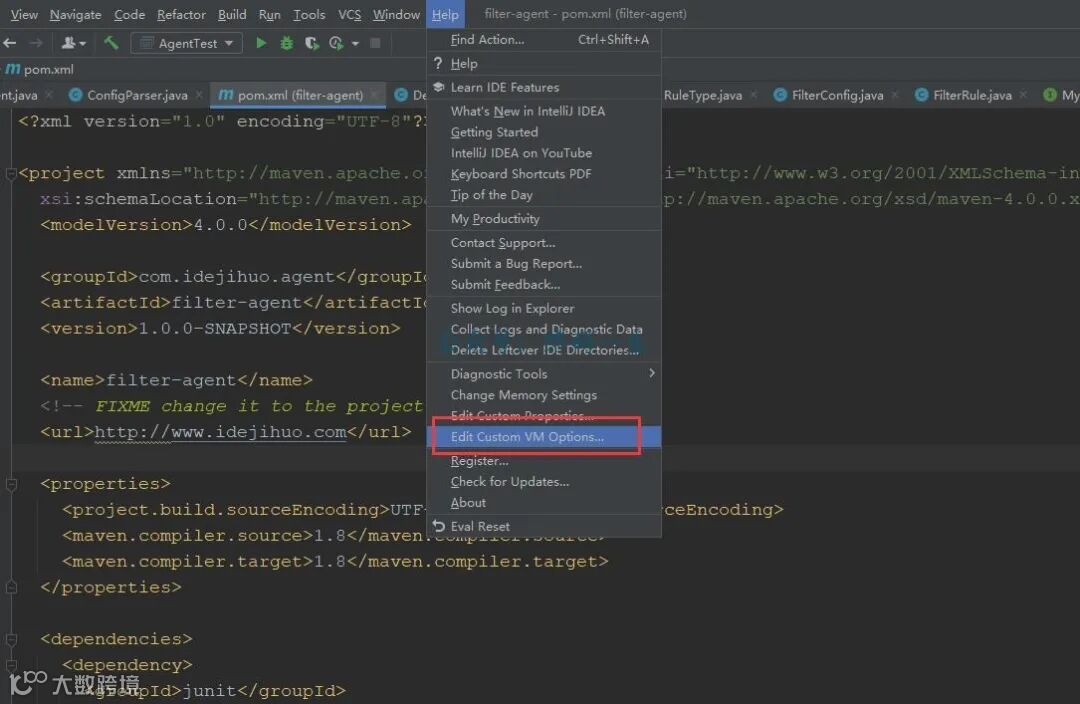Select Edit Custom Properties

tap(544, 415)
